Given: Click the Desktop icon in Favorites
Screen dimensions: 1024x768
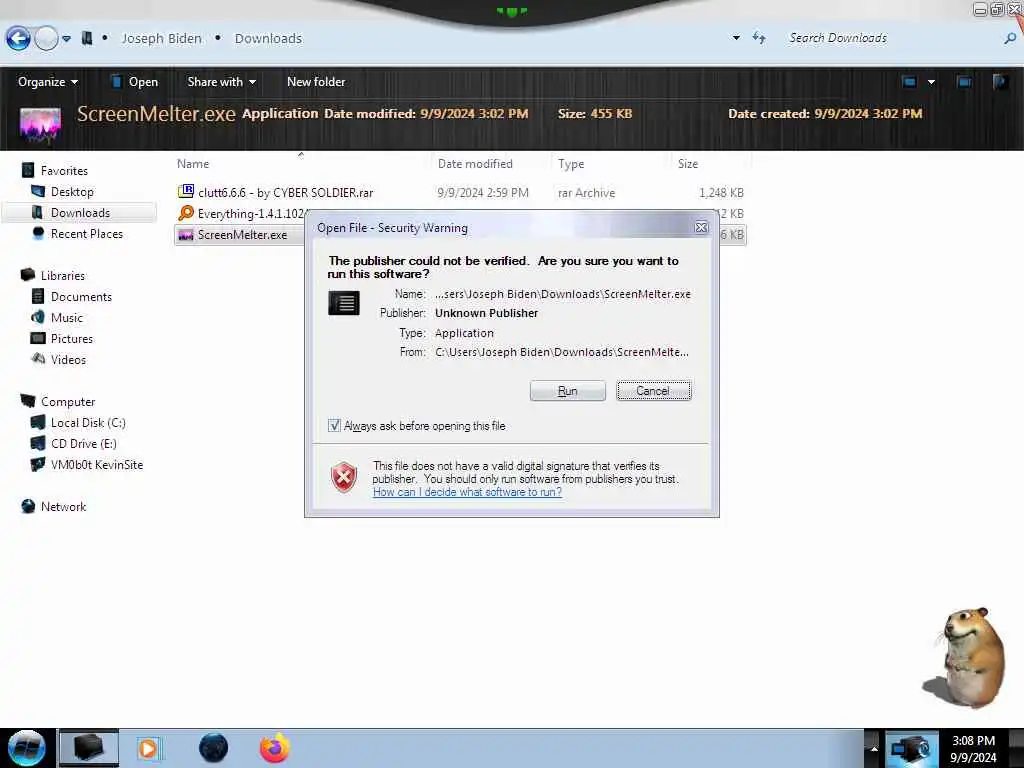Looking at the screenshot, I should pyautogui.click(x=39, y=191).
